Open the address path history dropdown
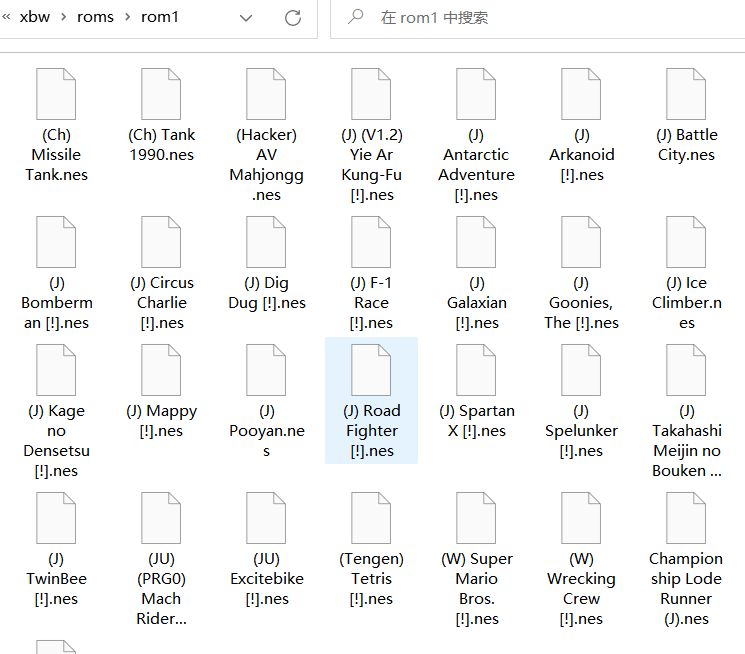Screen dimensions: 745x654 click(246, 18)
